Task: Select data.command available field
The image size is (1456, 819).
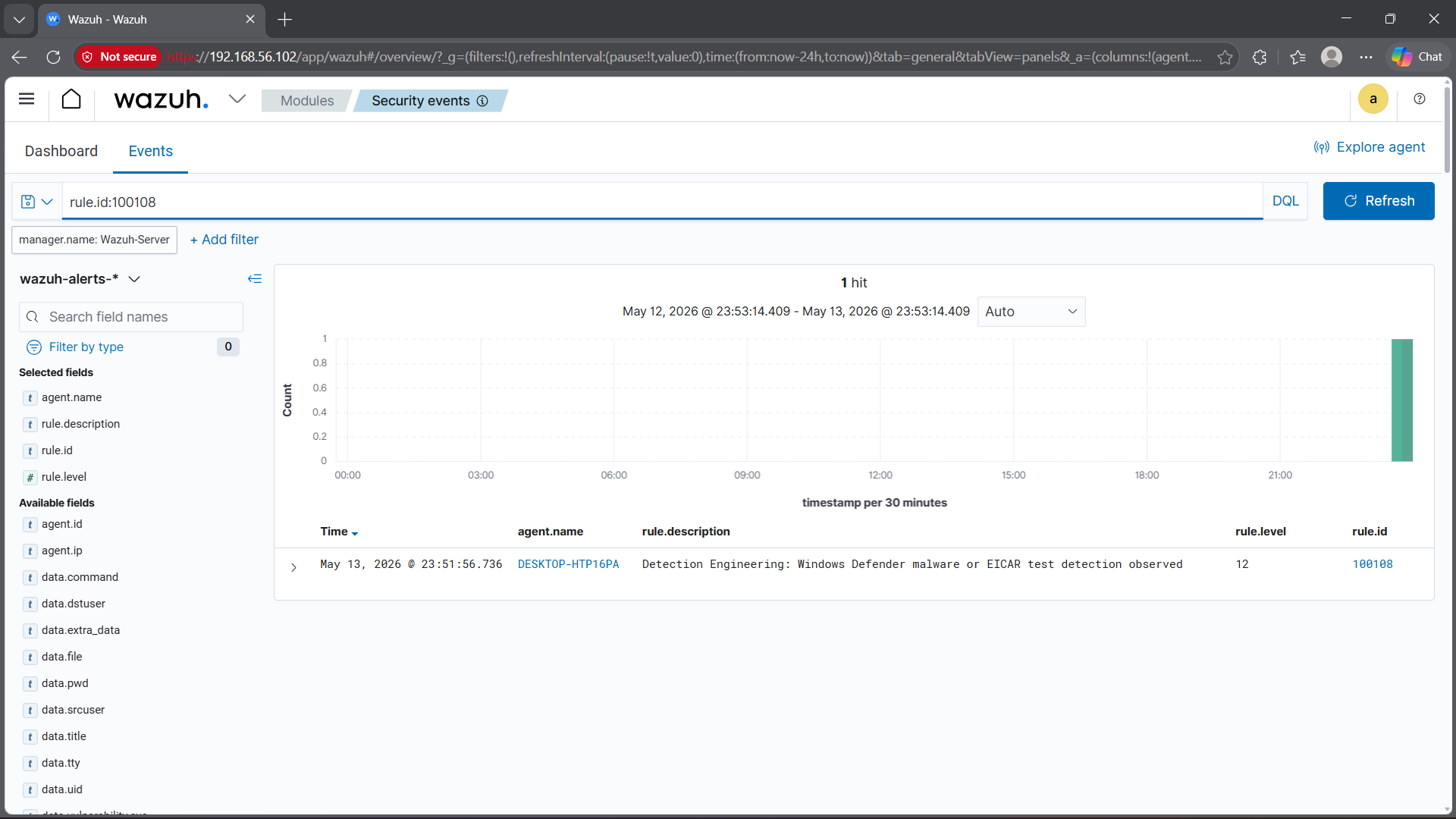Action: [80, 577]
